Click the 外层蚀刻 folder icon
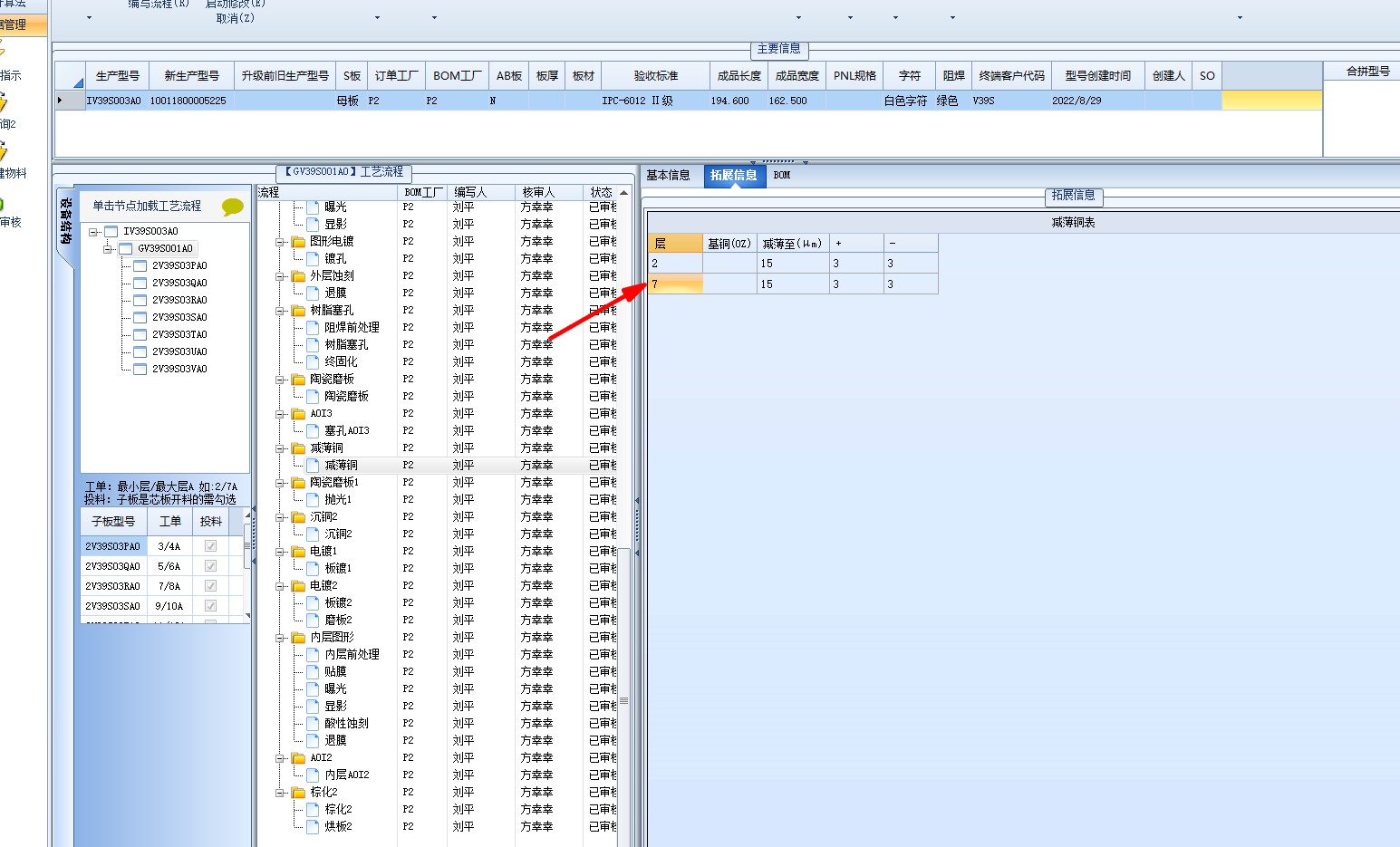 [298, 276]
